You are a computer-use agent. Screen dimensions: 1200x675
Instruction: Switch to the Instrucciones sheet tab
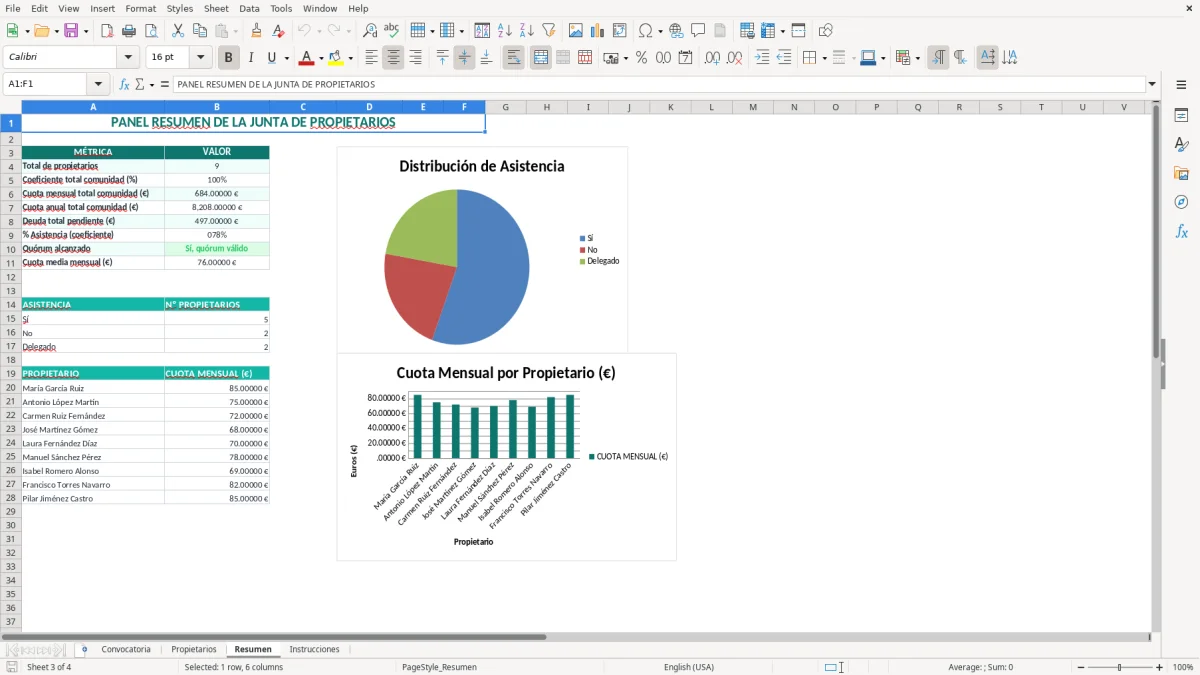tap(314, 649)
